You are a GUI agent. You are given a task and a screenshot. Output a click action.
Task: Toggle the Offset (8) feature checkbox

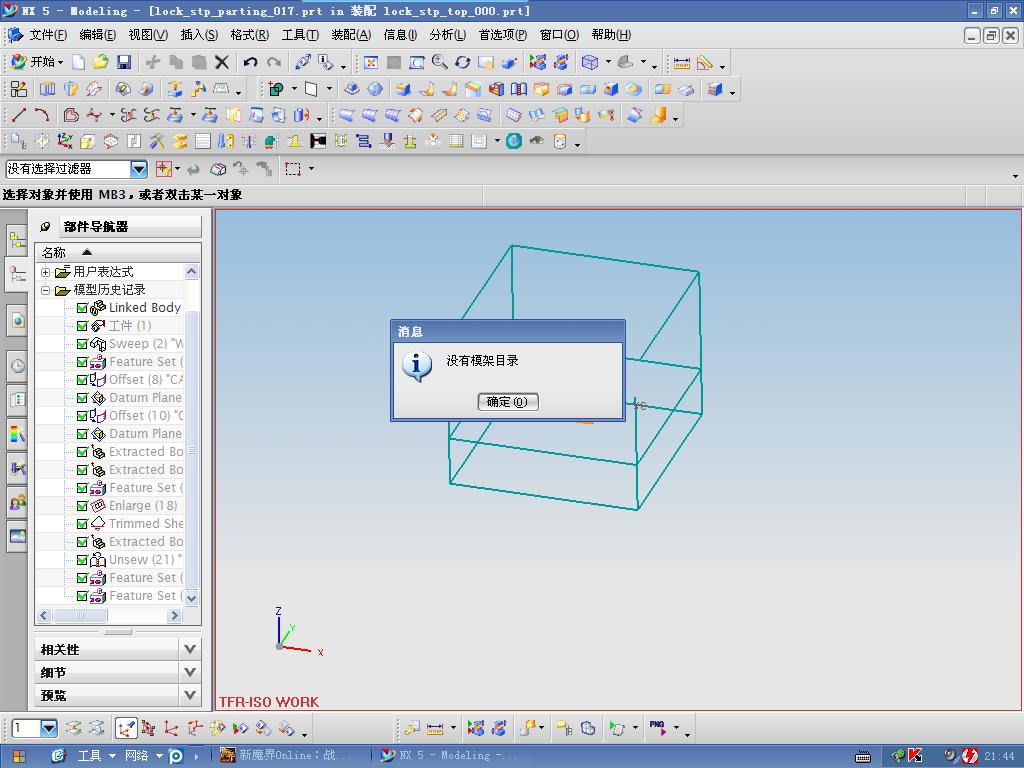(x=82, y=379)
